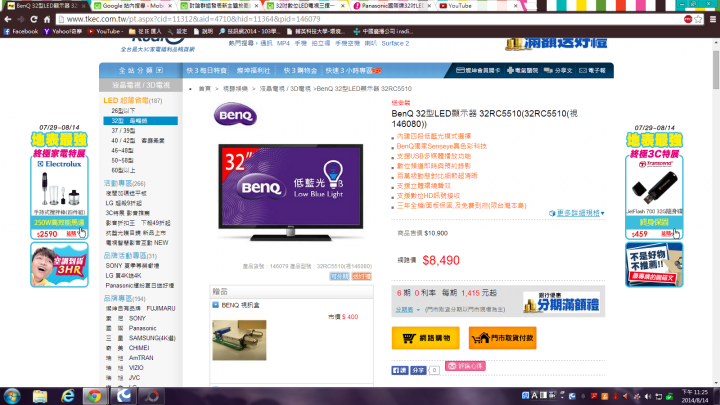Image resolution: width=720 pixels, height=405 pixels.
Task: Switch to the YouTube browser tab
Action: [478, 6]
